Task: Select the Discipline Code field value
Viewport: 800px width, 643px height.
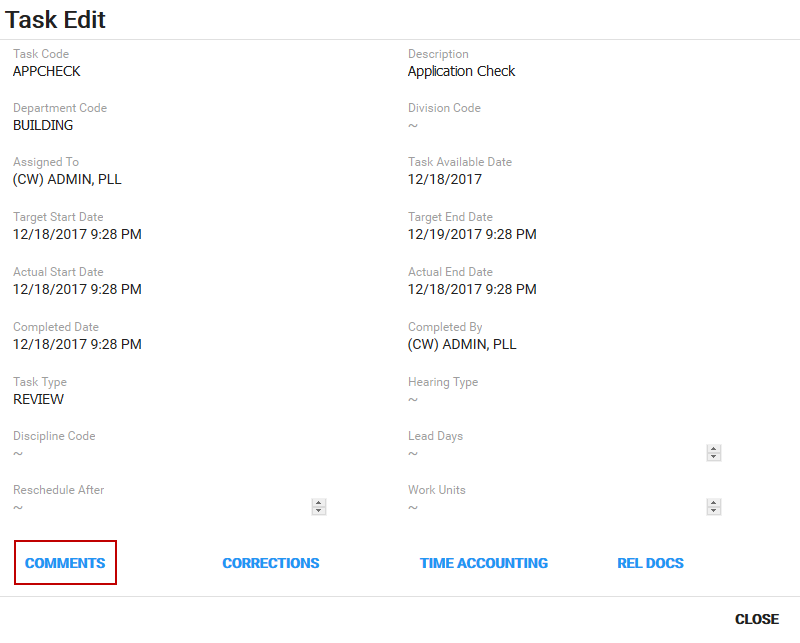Action: 18,454
